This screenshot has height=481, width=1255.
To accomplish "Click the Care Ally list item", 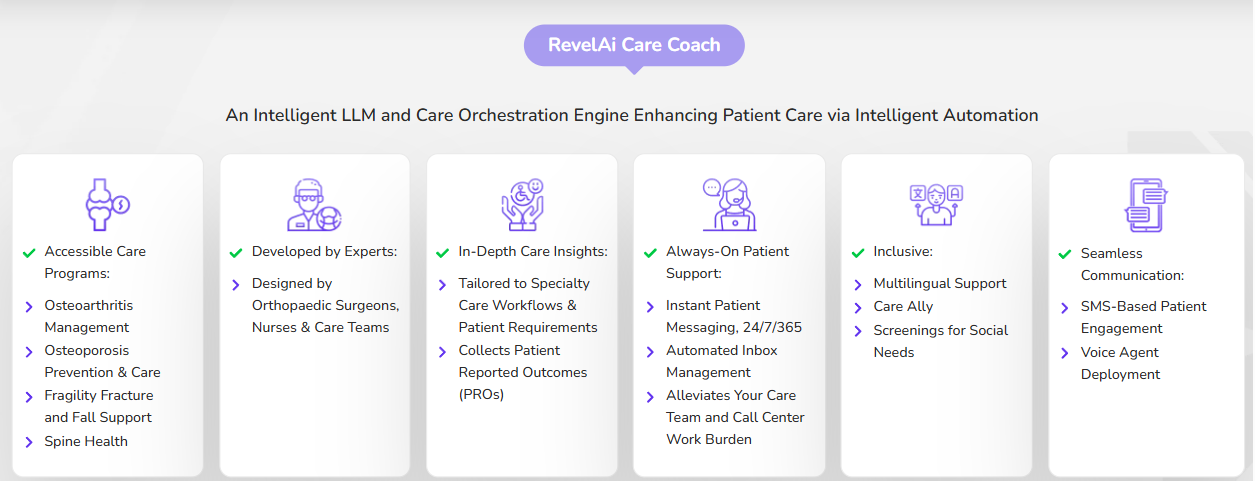I will point(903,307).
